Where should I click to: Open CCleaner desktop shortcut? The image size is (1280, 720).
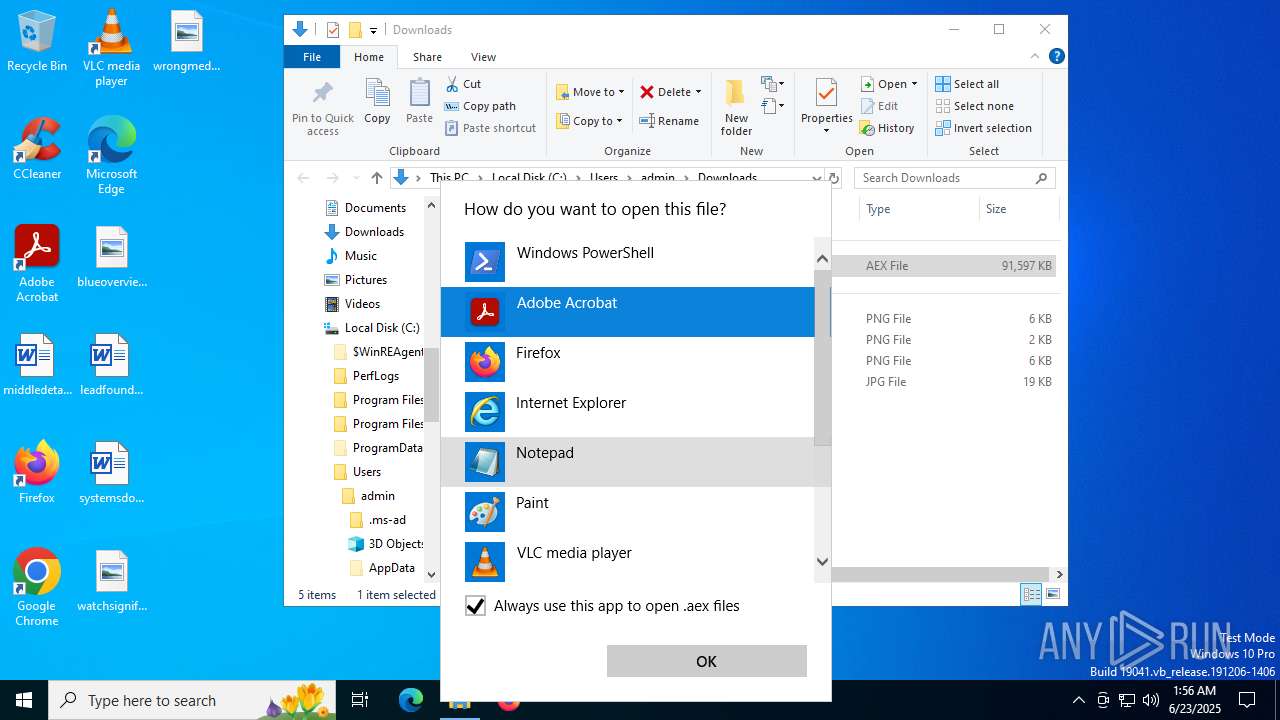pos(37,149)
